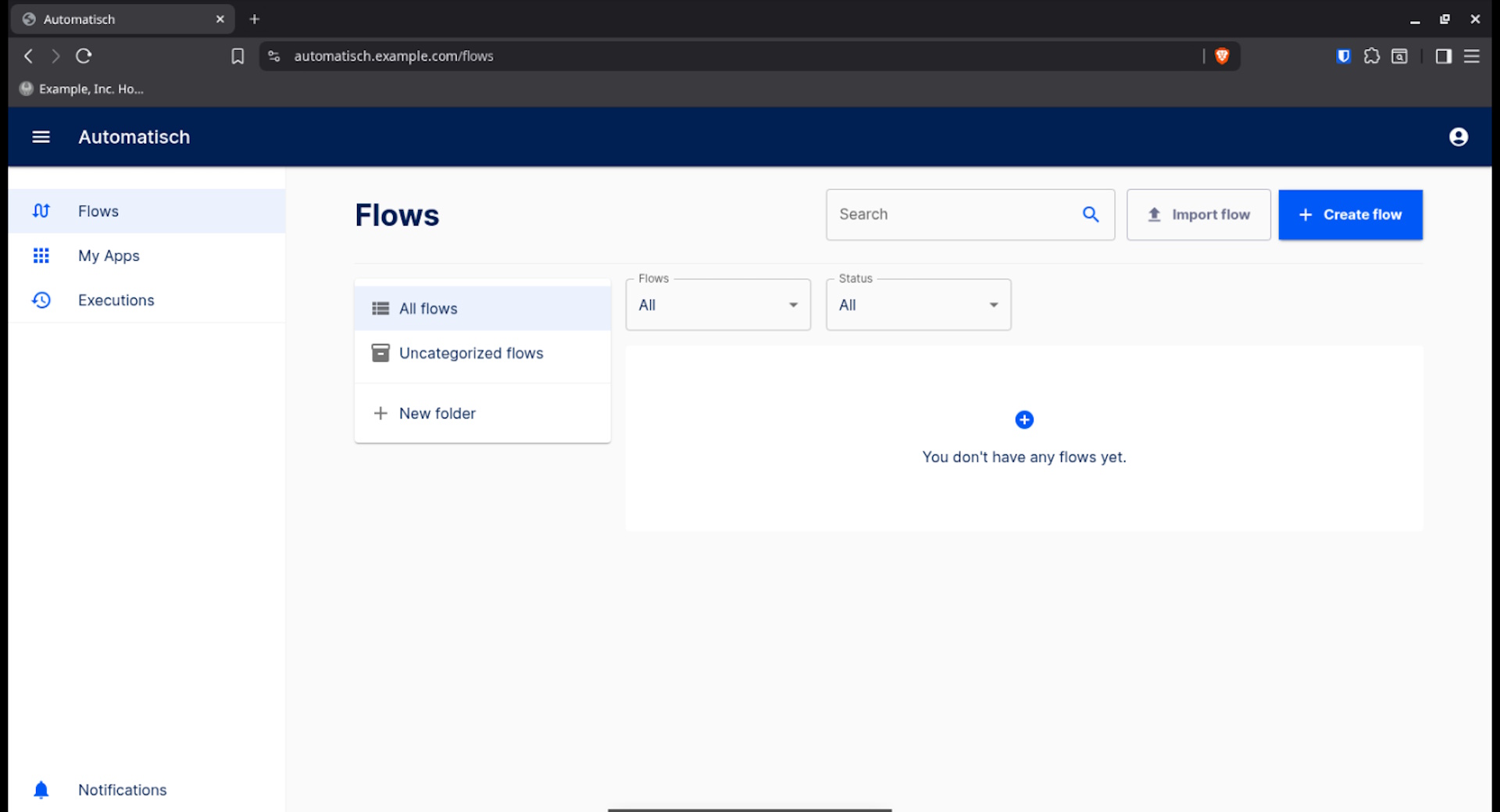Click the blue plus circle icon
This screenshot has height=812, width=1500.
pyautogui.click(x=1023, y=420)
